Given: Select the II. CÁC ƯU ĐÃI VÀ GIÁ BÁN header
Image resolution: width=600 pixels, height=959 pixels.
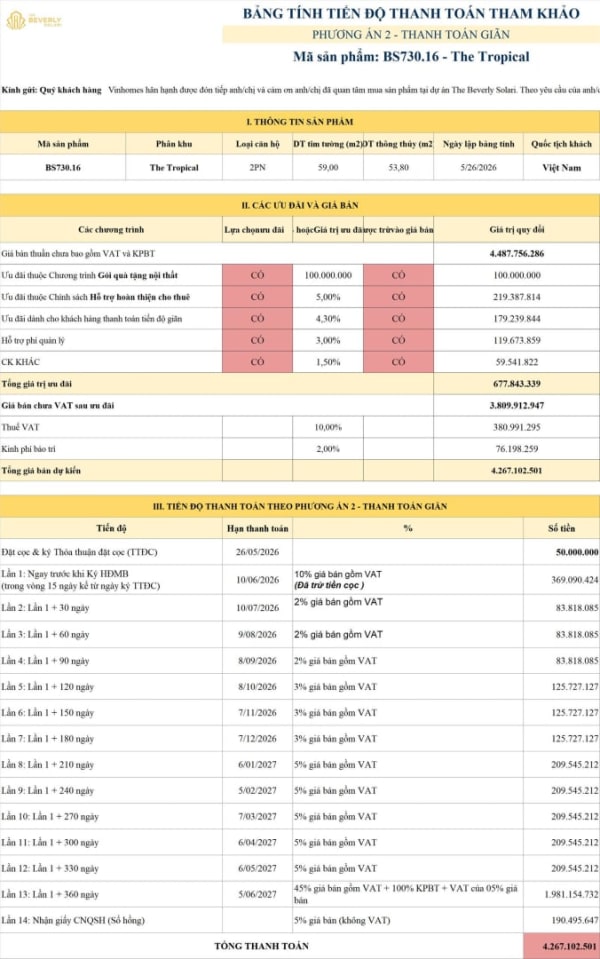Looking at the screenshot, I should point(300,205).
